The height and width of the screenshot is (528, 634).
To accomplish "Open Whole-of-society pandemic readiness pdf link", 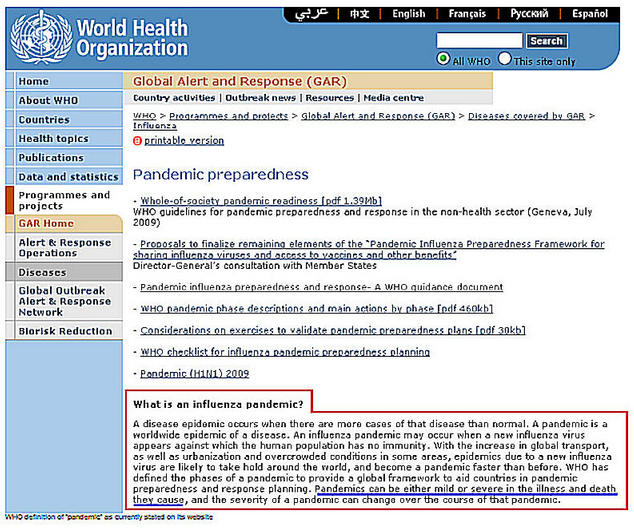I will coord(261,201).
